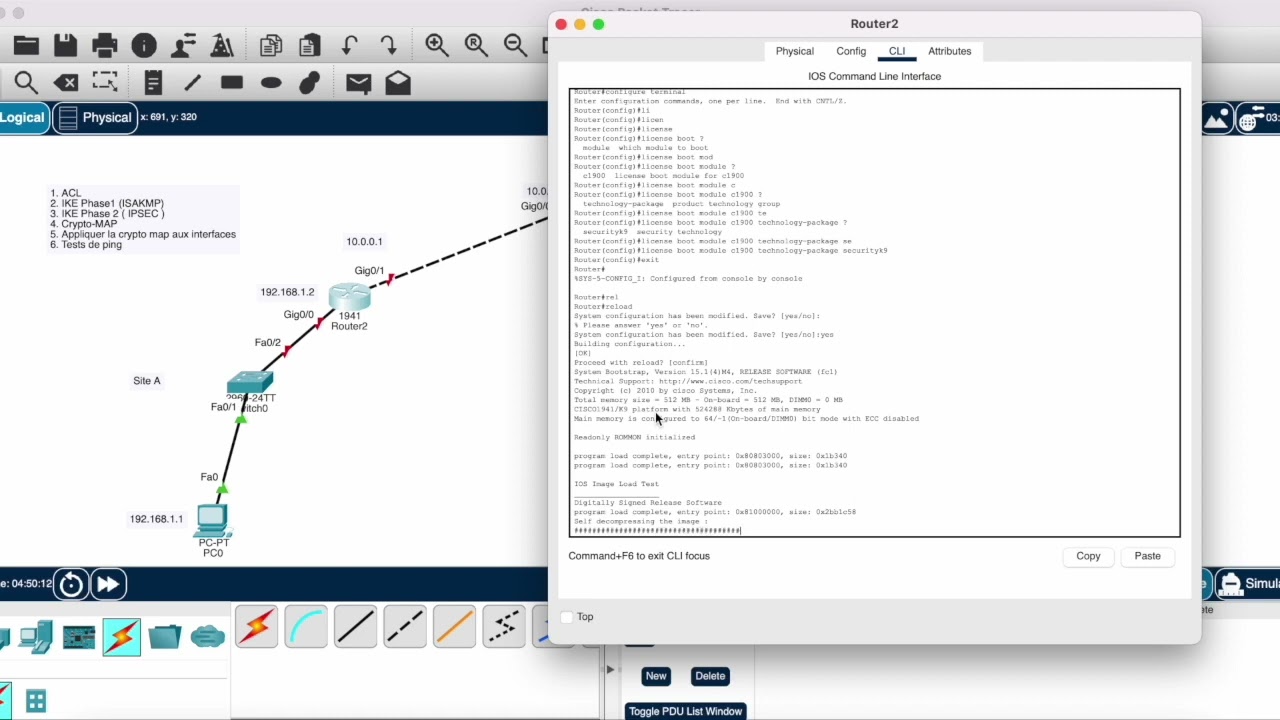
Task: Choose the Miscellaneous folder category icon
Action: pos(164,636)
